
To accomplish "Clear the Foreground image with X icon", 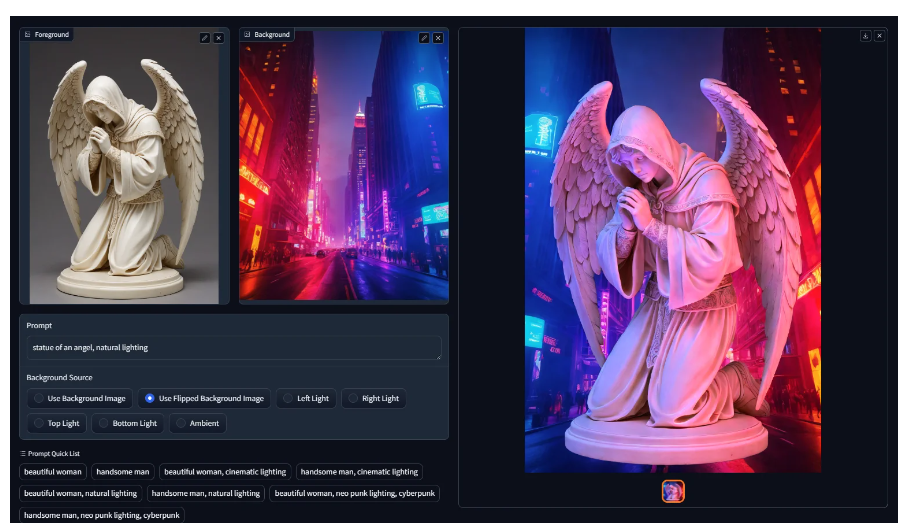I will tap(218, 38).
